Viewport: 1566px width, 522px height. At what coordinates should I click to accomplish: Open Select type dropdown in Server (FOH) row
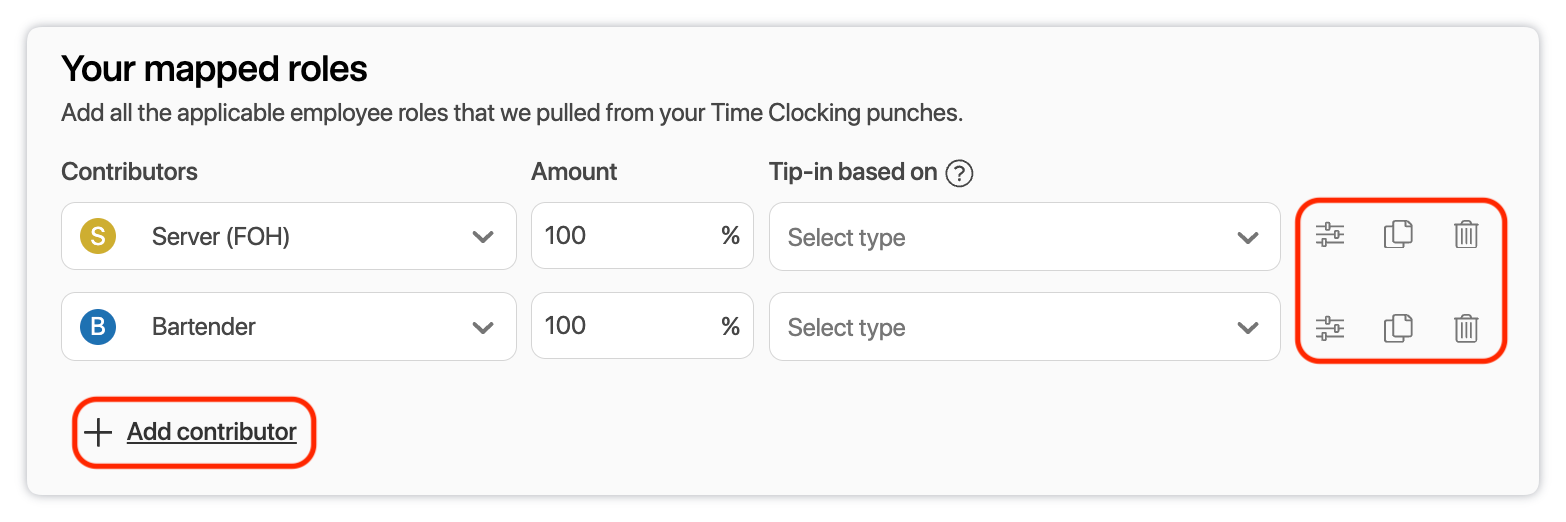point(1023,237)
